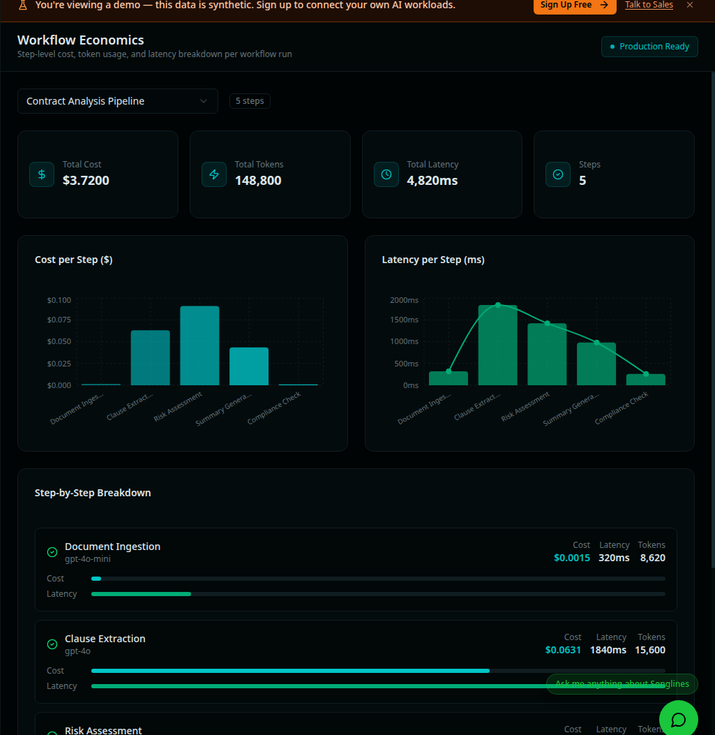Click Clause Extraction cost progress bar
This screenshot has width=715, height=735.
[378, 671]
